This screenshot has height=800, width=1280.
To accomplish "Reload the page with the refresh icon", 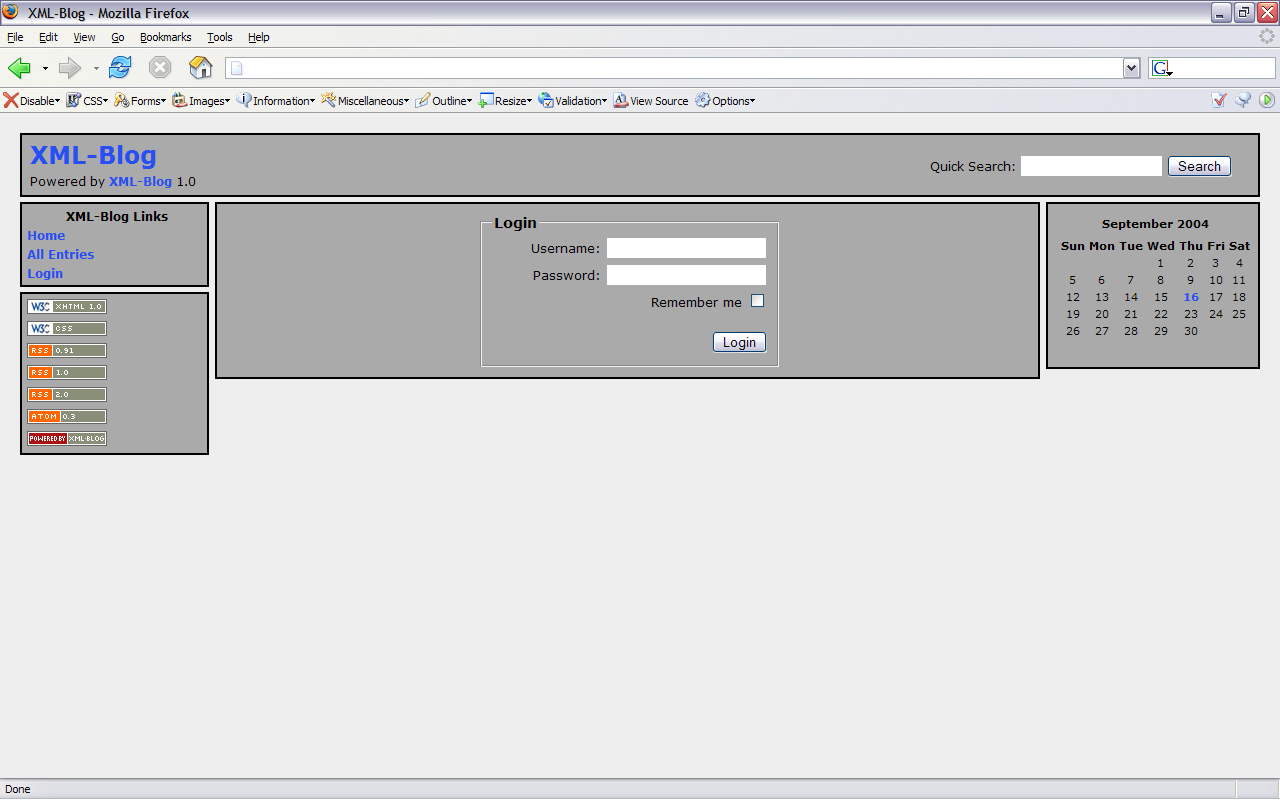I will click(x=120, y=68).
